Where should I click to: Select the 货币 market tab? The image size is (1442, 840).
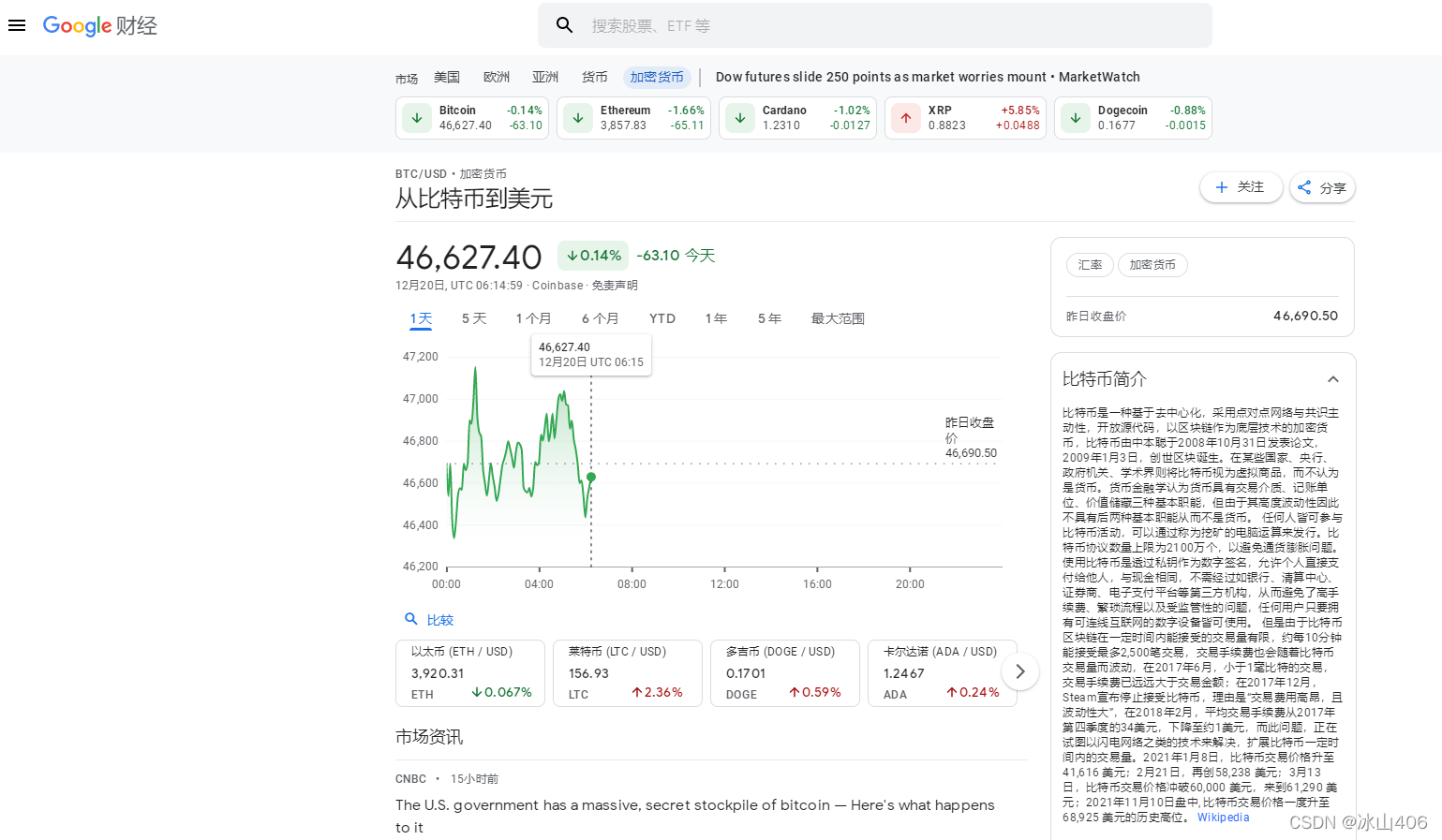[594, 78]
